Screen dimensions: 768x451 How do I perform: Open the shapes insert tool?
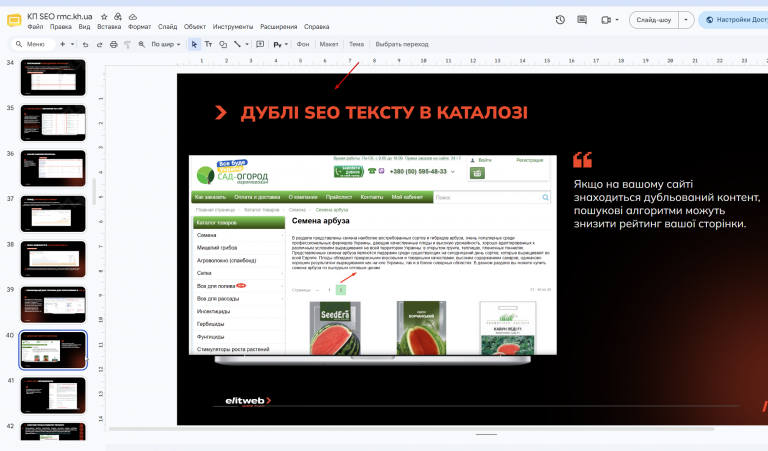click(223, 44)
